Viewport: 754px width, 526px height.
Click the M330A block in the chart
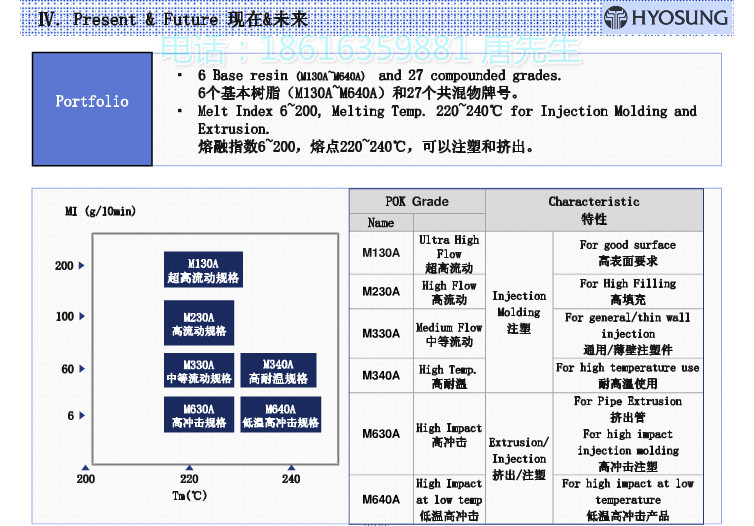199,370
